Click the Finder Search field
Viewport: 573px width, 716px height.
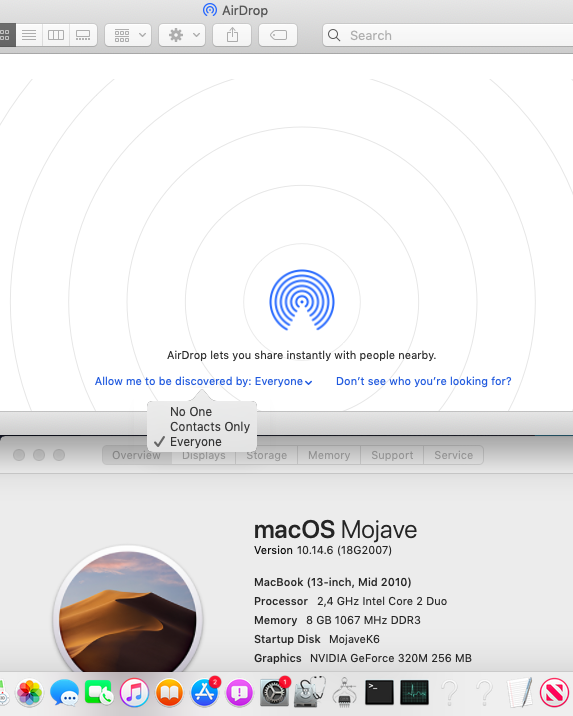(448, 35)
